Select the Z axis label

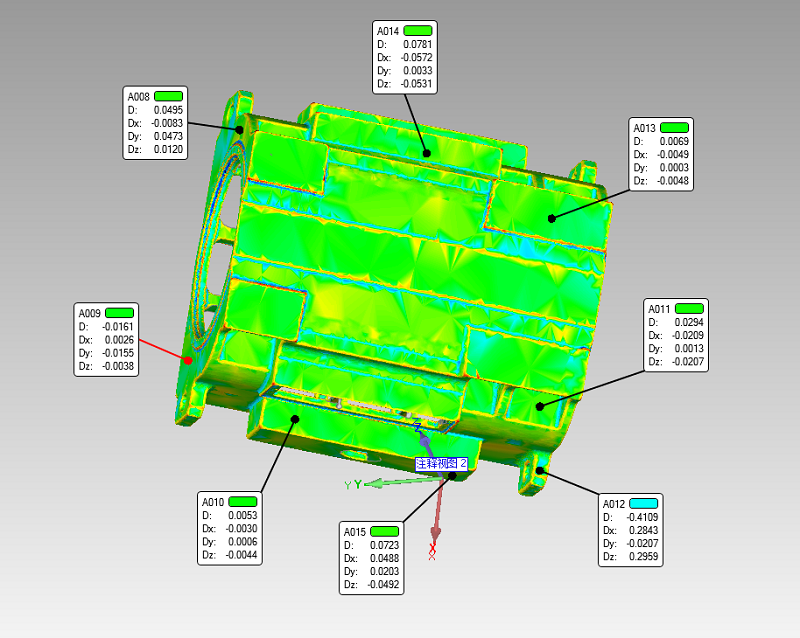417,427
